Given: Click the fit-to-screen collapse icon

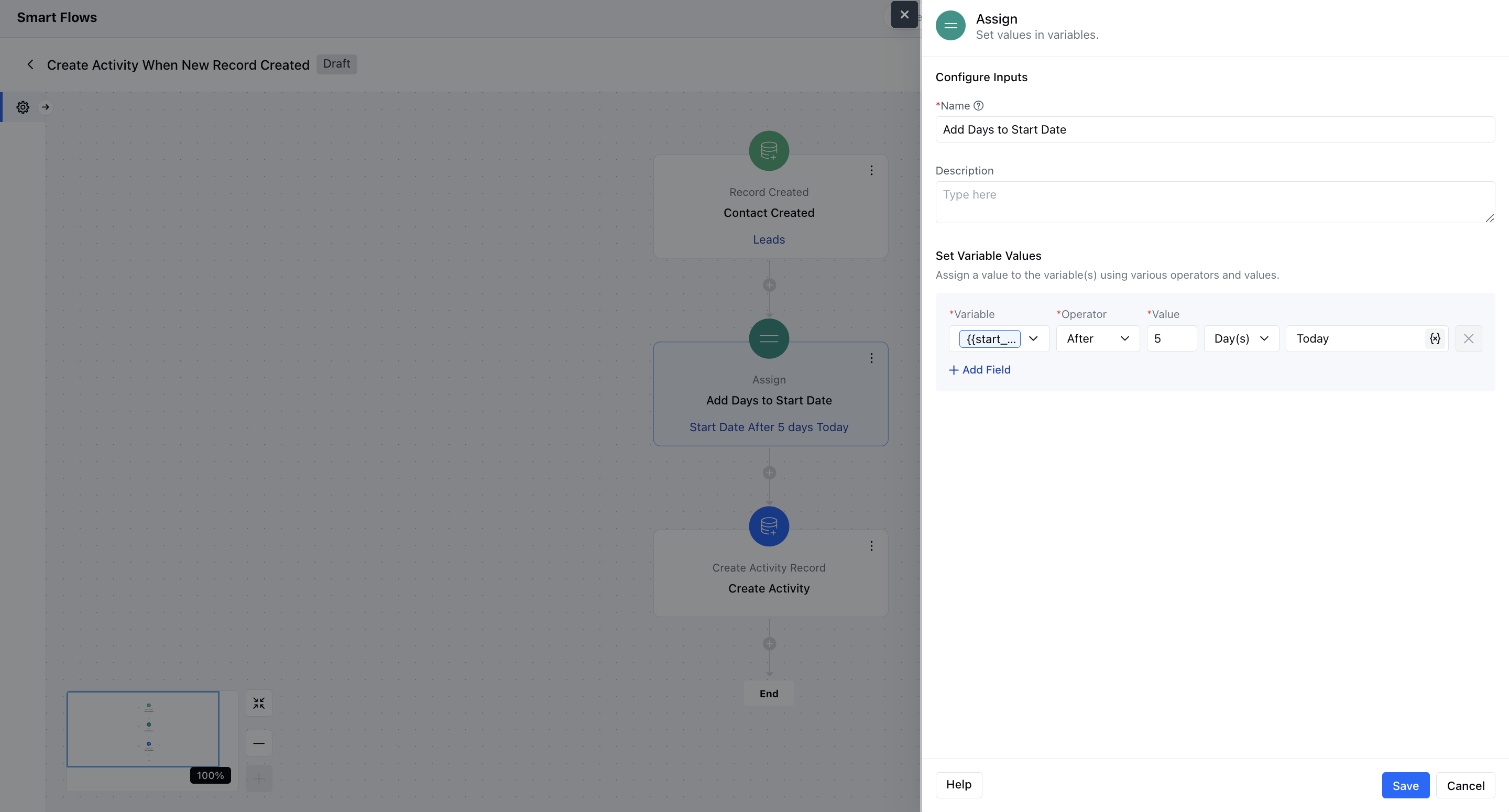Looking at the screenshot, I should 259,703.
